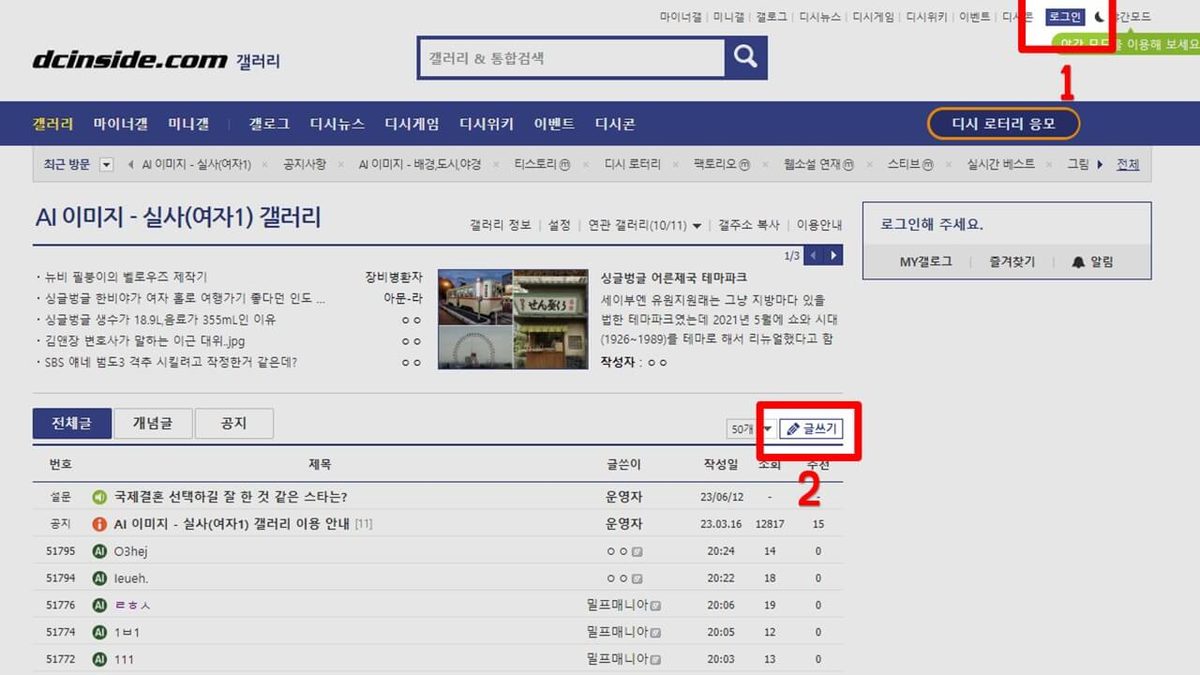1200x675 pixels.
Task: Switch to the 전체글 tab
Action: 72,423
